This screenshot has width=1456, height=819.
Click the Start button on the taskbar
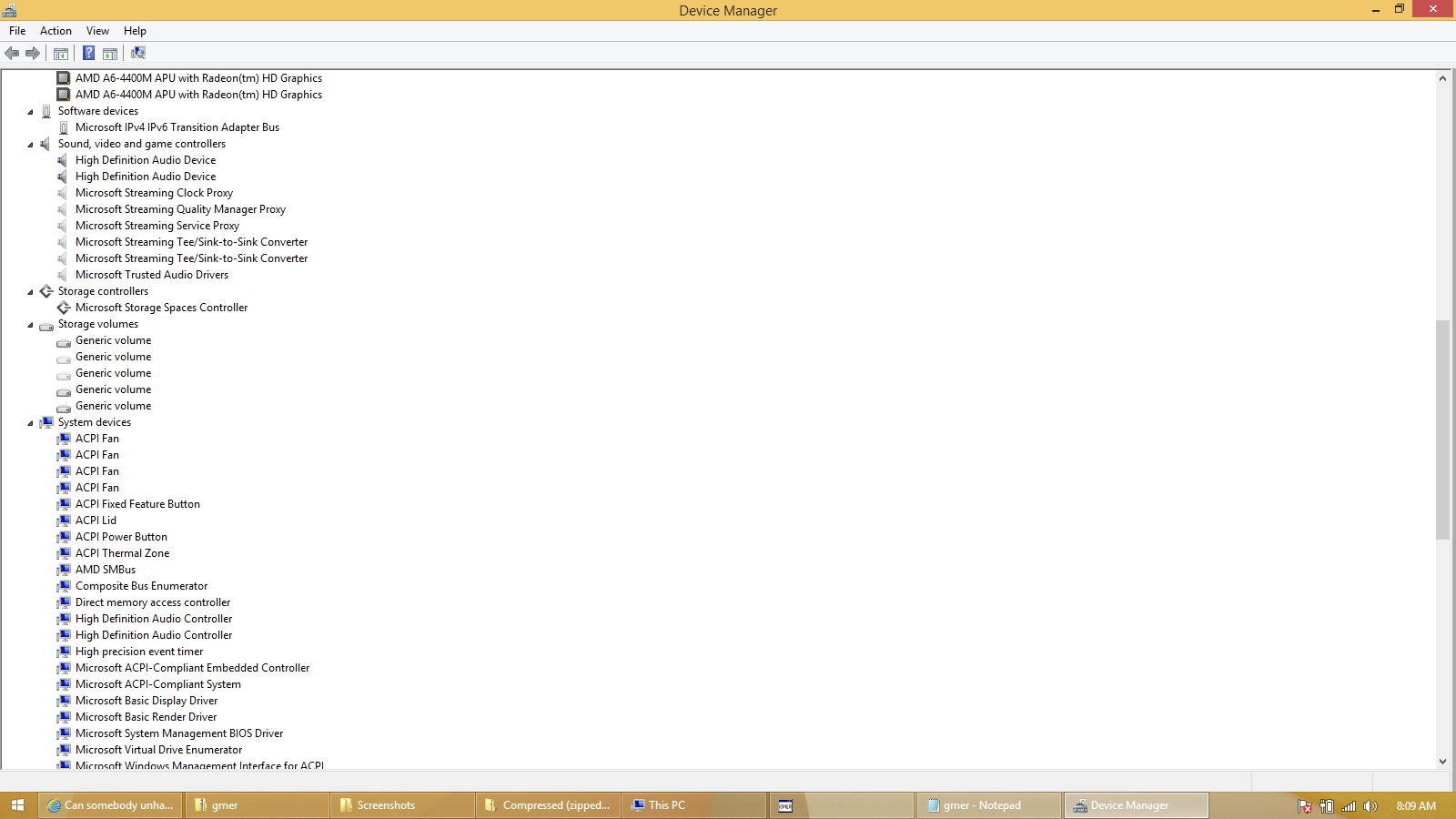(x=17, y=805)
